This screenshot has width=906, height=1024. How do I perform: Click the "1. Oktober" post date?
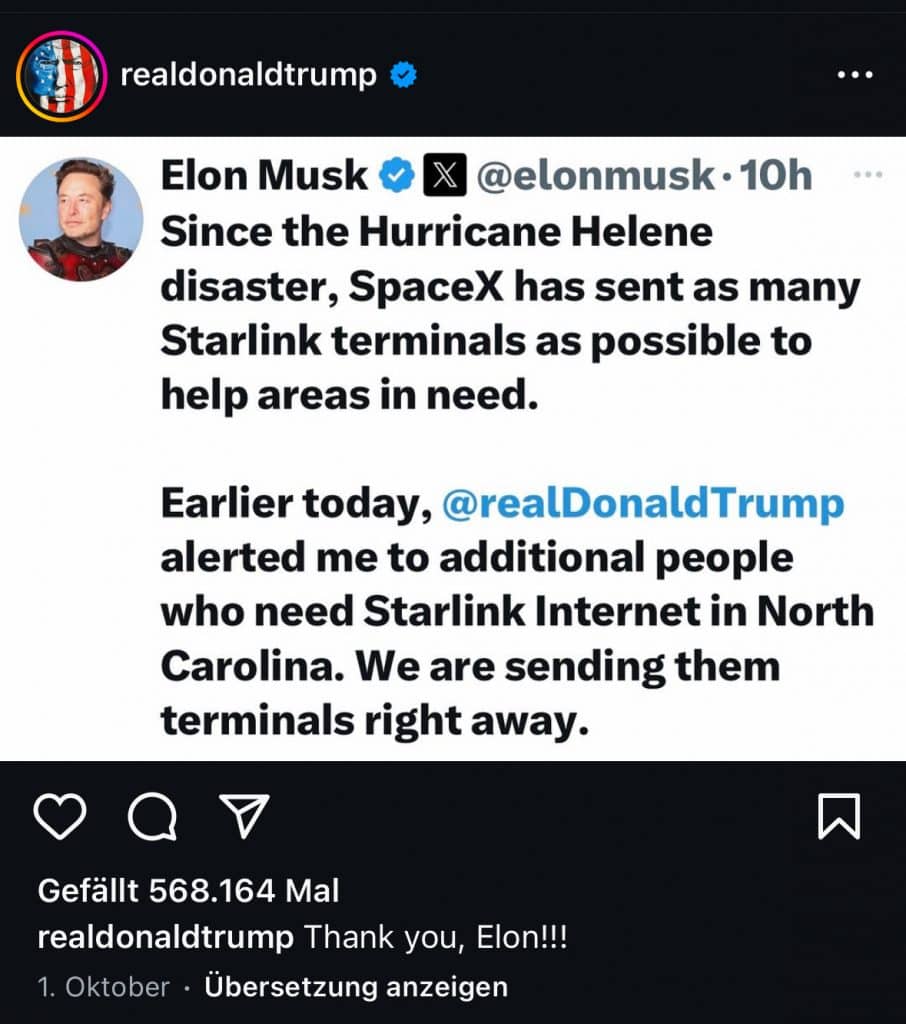pos(103,987)
